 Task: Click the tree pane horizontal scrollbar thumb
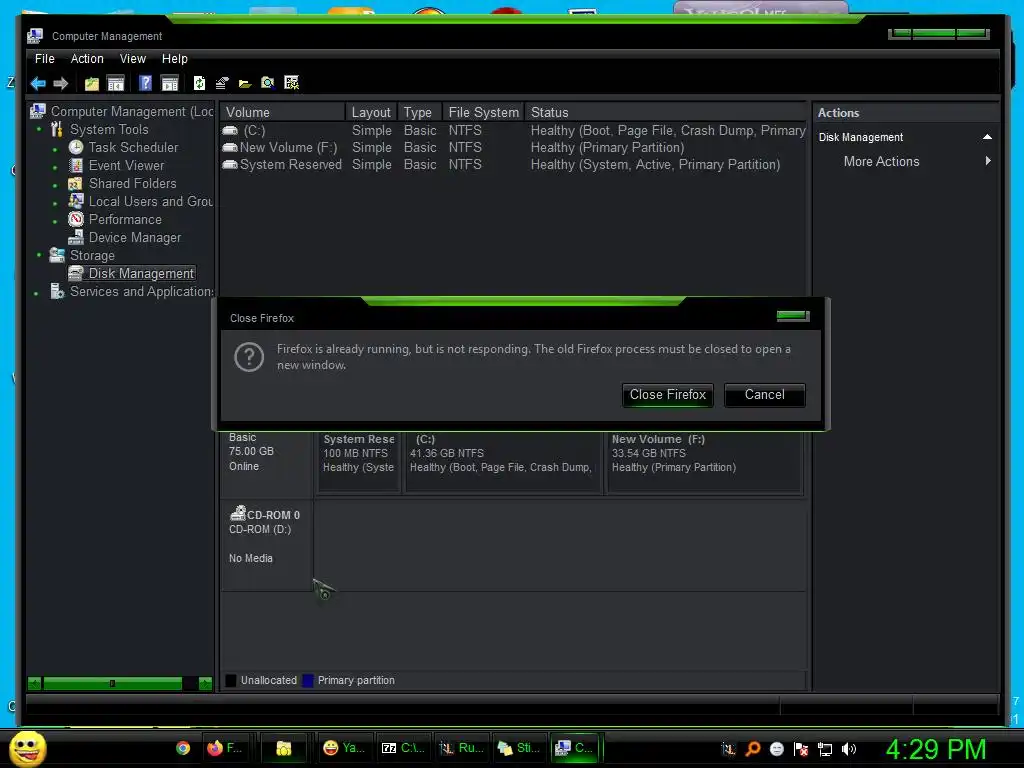pyautogui.click(x=112, y=683)
